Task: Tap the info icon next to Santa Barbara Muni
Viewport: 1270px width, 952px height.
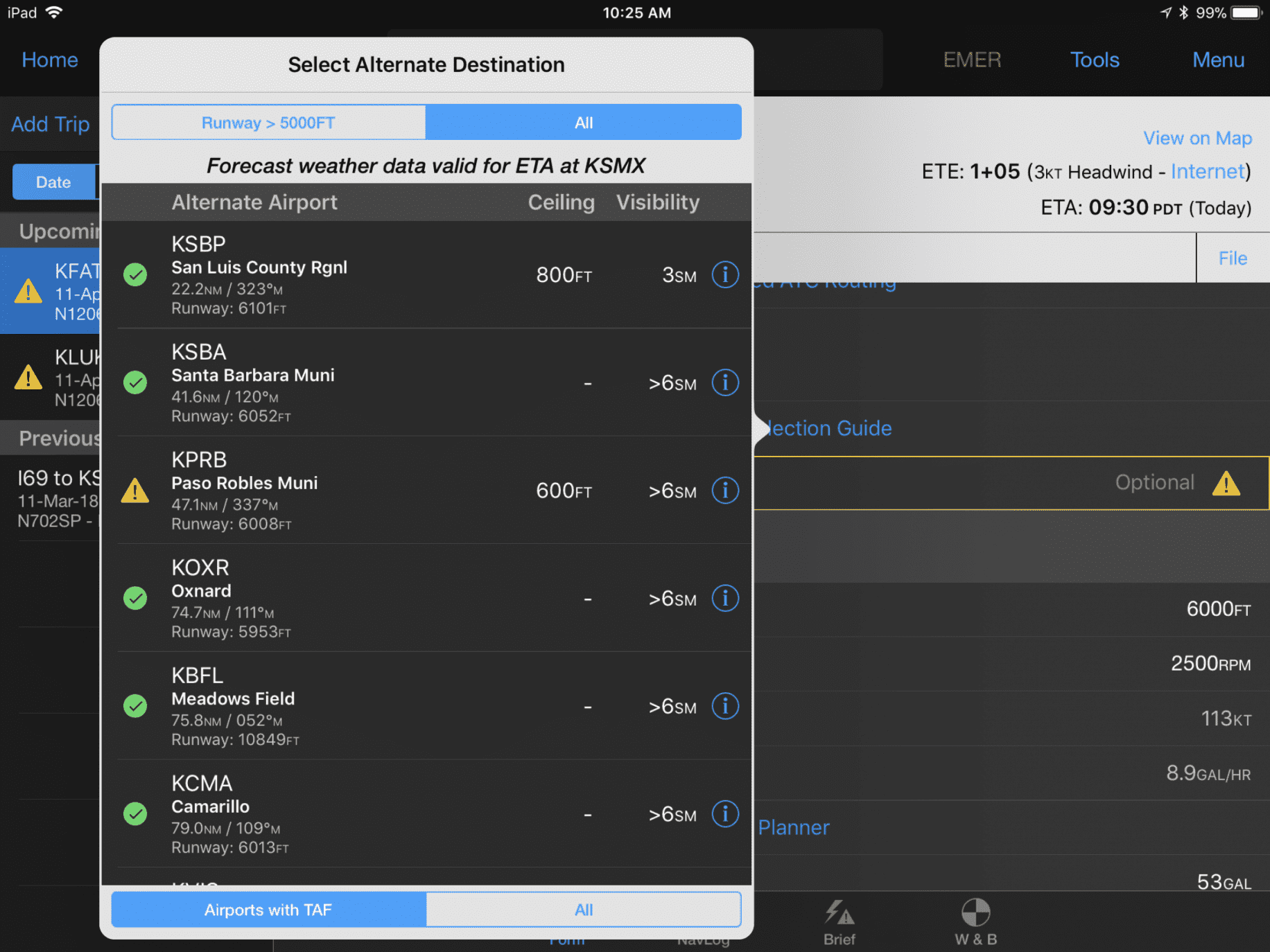Action: 725,382
